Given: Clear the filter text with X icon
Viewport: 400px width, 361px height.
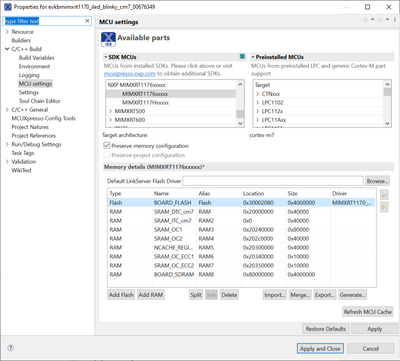Looking at the screenshot, I should (87, 21).
